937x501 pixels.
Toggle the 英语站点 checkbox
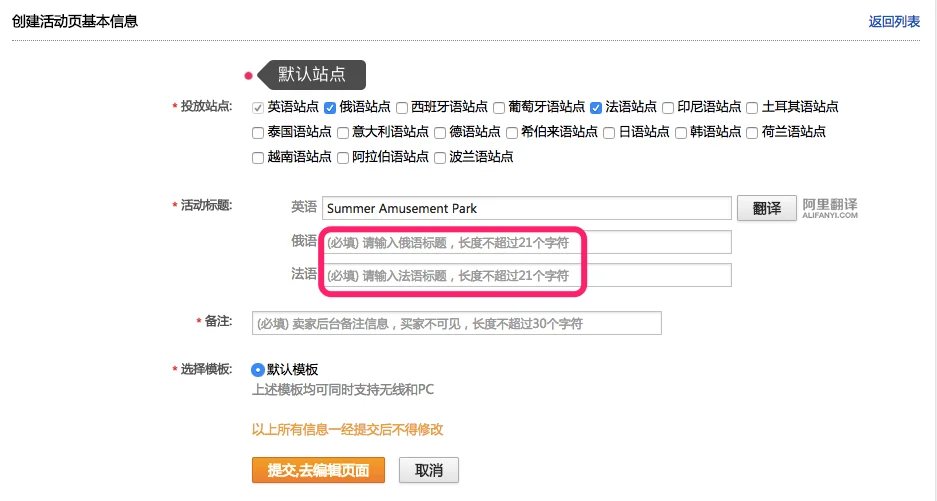pos(258,108)
